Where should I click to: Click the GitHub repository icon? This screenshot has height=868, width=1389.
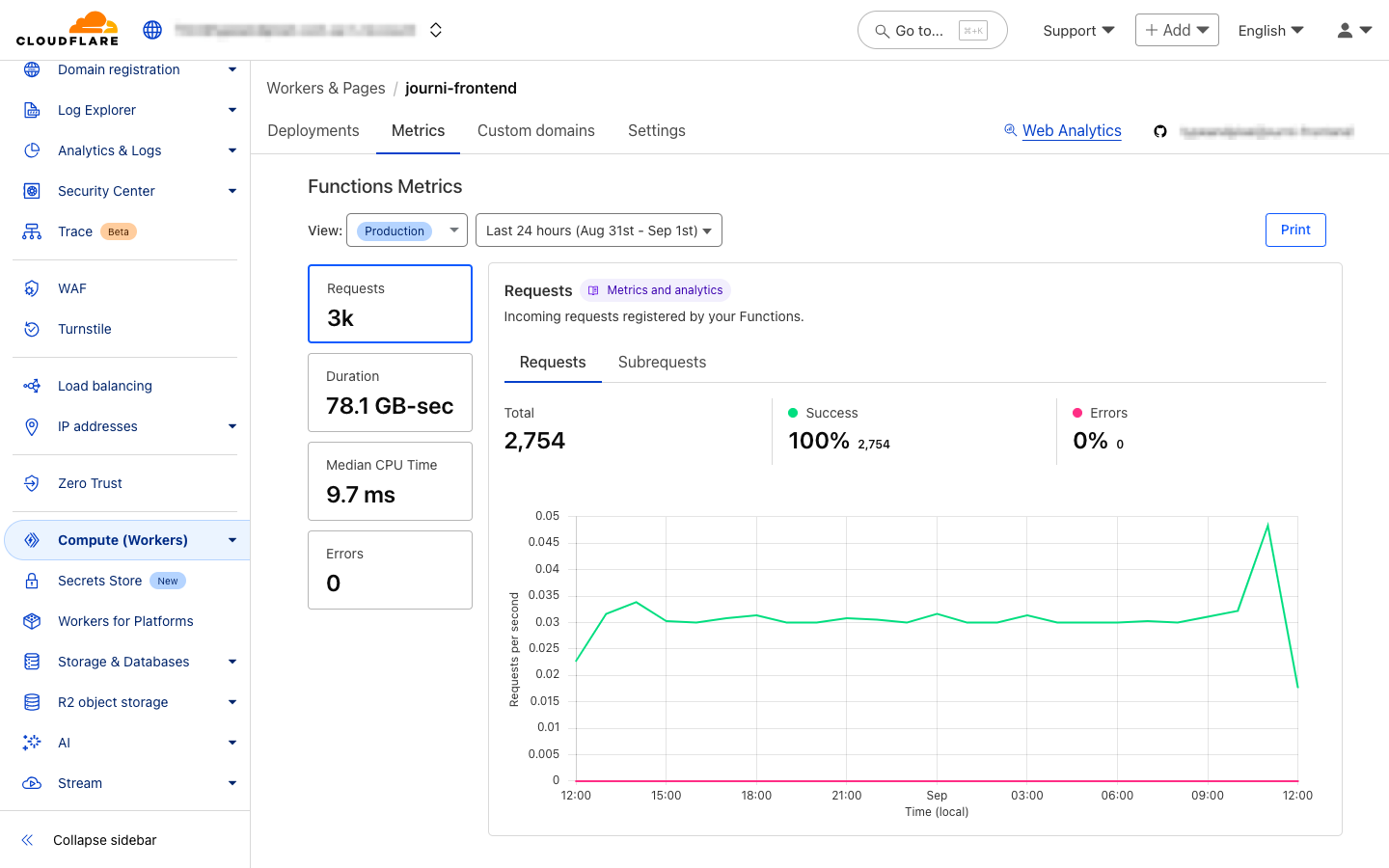click(x=1160, y=131)
